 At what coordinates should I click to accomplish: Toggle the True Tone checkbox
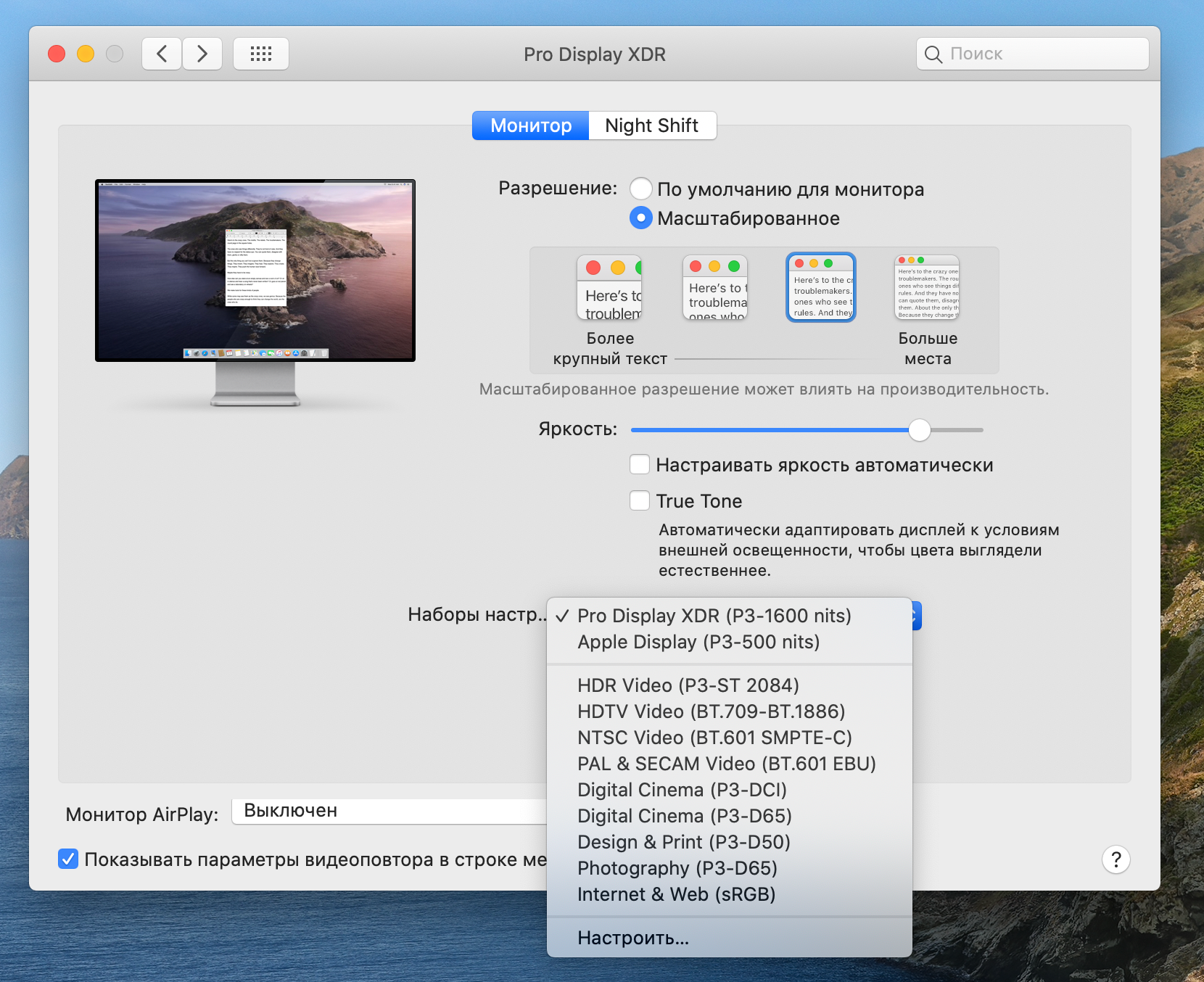click(x=640, y=500)
